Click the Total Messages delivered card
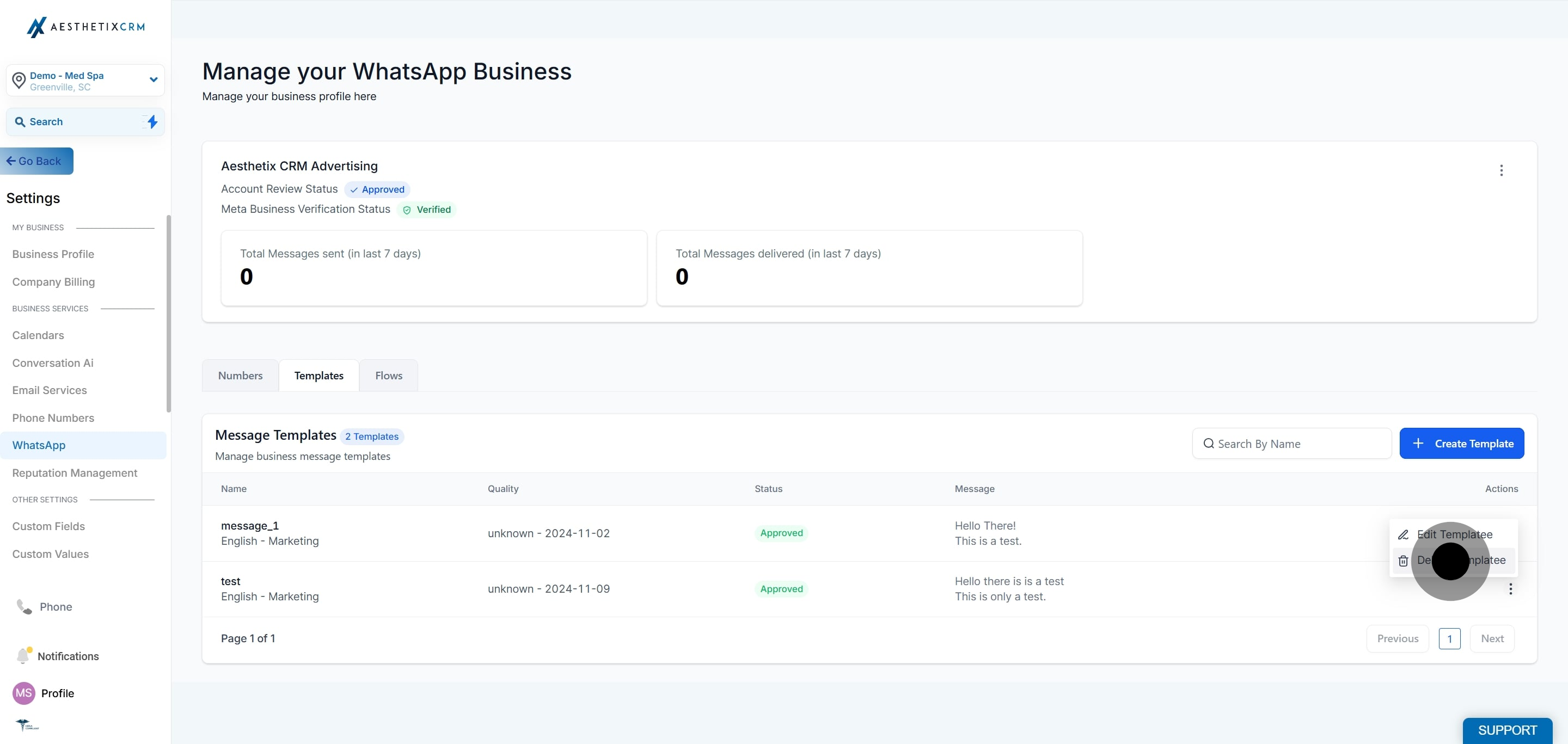 click(869, 268)
